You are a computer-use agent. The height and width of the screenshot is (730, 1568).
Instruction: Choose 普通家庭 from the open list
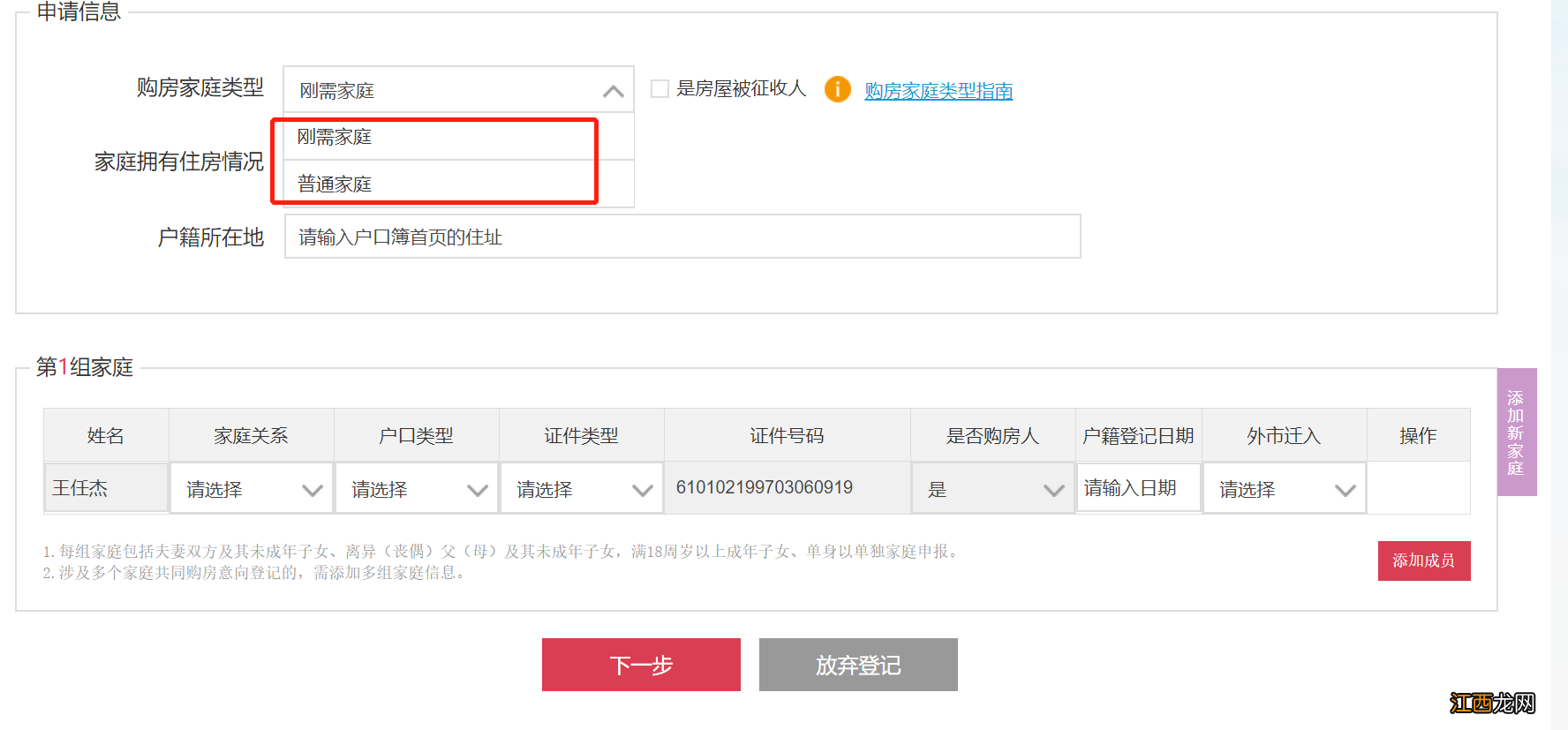point(458,184)
